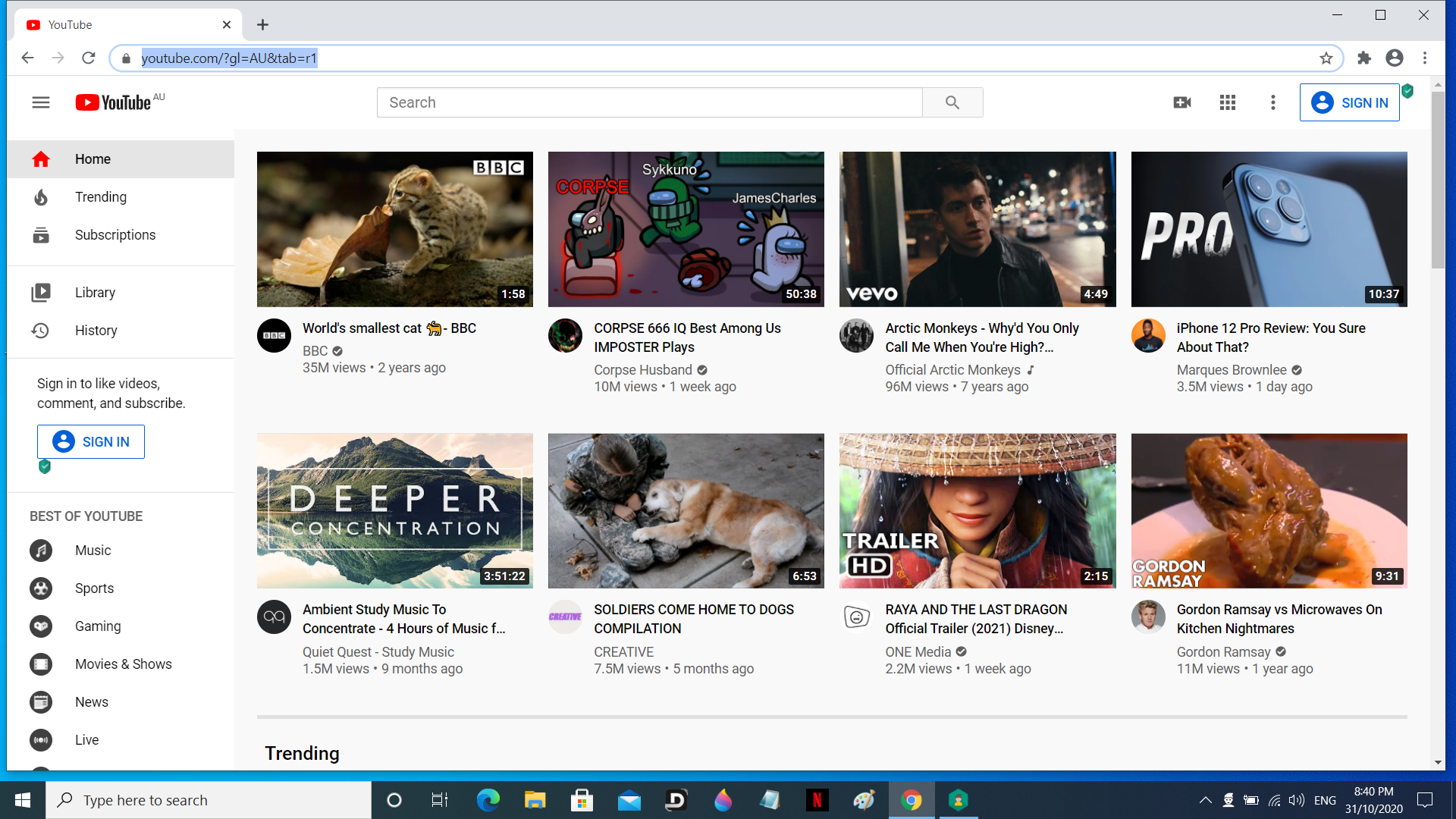This screenshot has height=819, width=1456.
Task: Open the hamburger guide menu
Action: tap(41, 102)
